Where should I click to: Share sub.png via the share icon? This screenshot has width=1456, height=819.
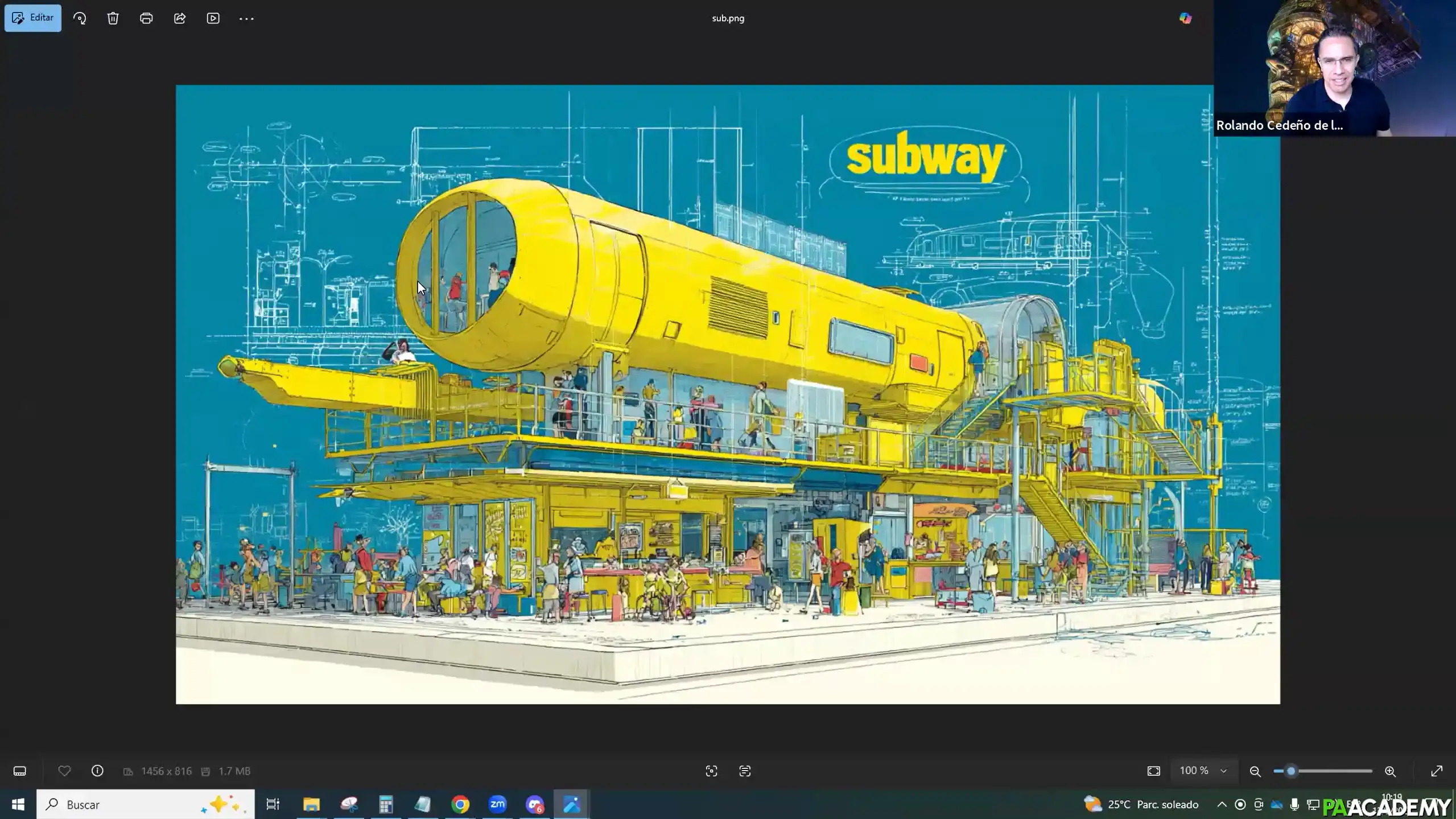coord(180,18)
